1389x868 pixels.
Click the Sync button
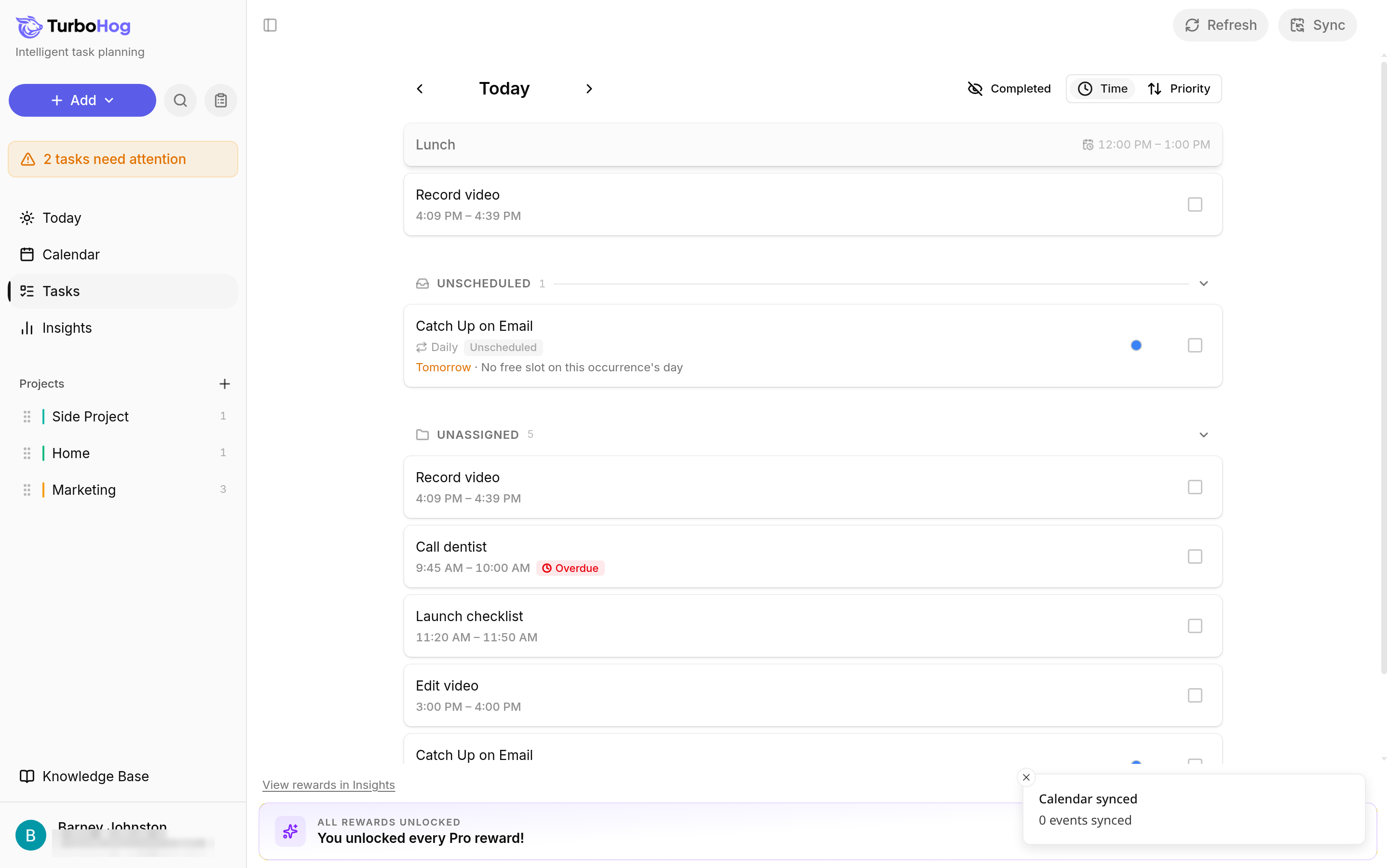pos(1317,25)
